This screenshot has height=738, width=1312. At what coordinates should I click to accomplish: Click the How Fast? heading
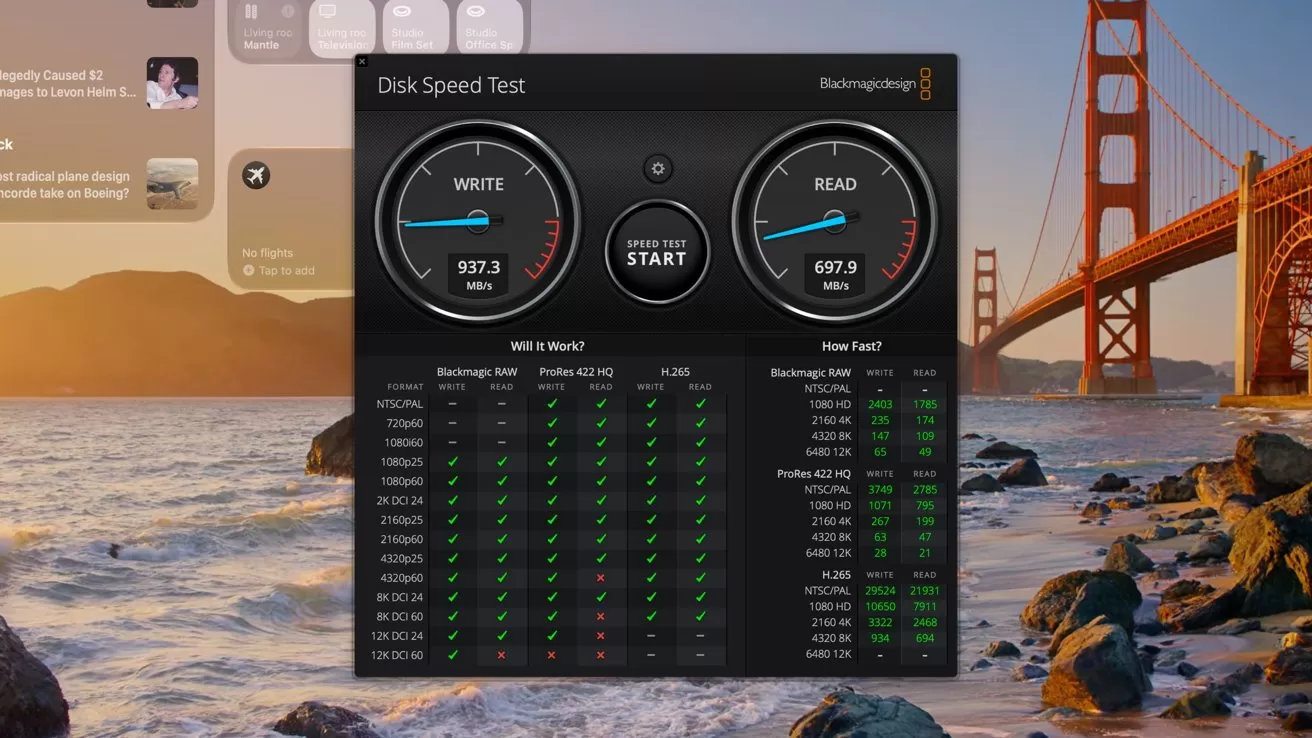[851, 346]
